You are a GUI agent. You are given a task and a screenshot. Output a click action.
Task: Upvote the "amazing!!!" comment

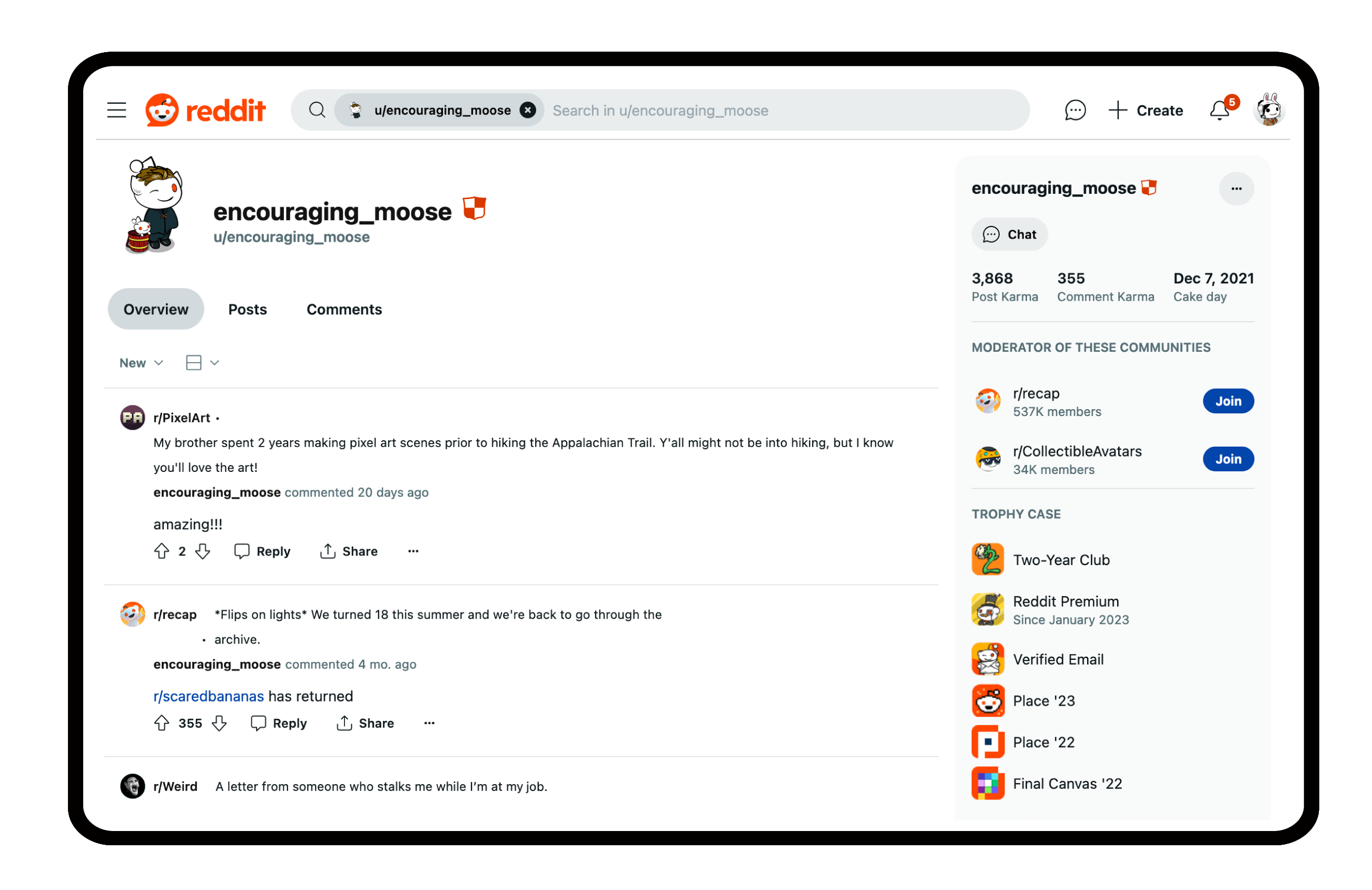tap(161, 551)
